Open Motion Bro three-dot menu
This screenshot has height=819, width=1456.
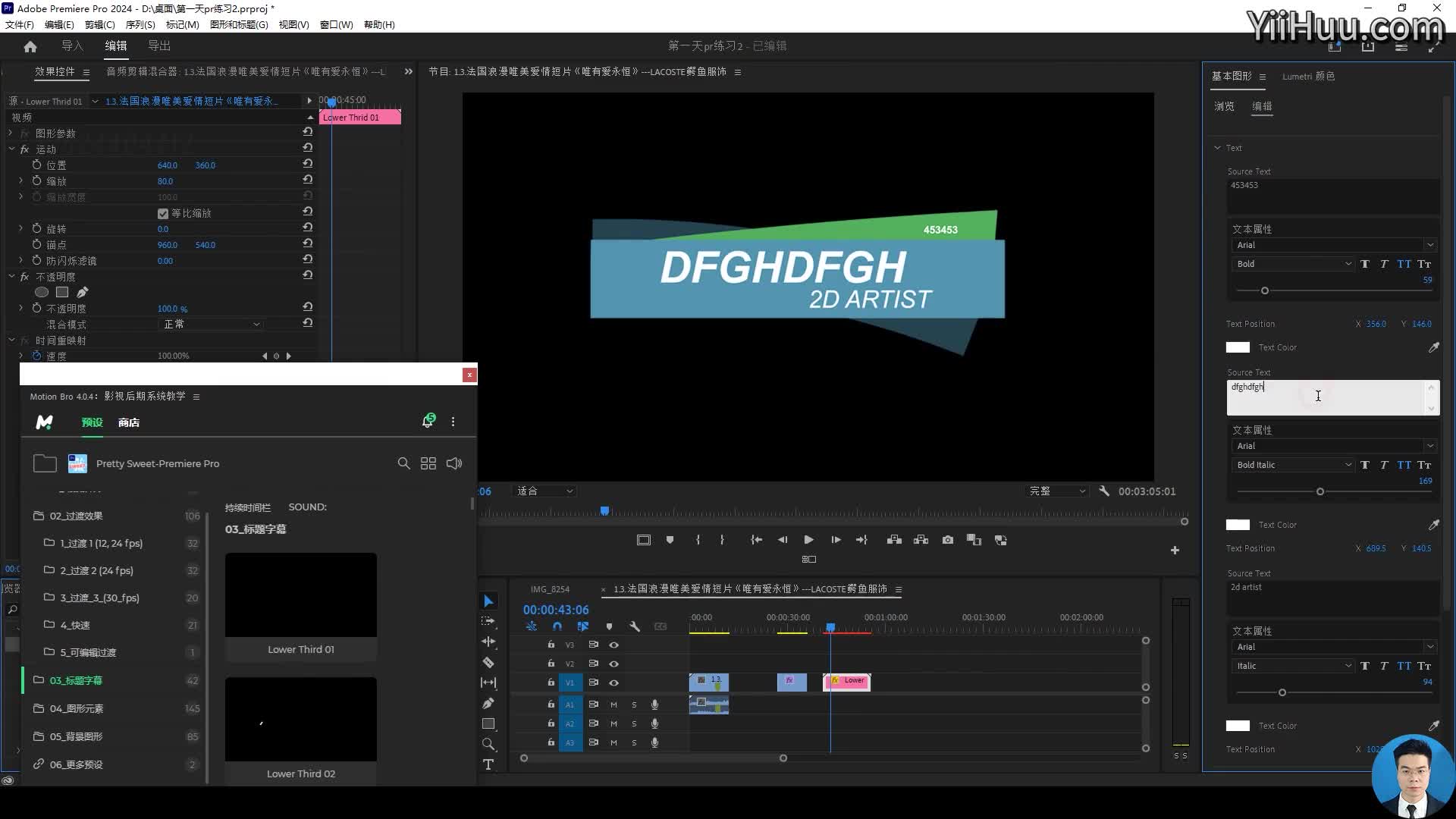point(453,422)
